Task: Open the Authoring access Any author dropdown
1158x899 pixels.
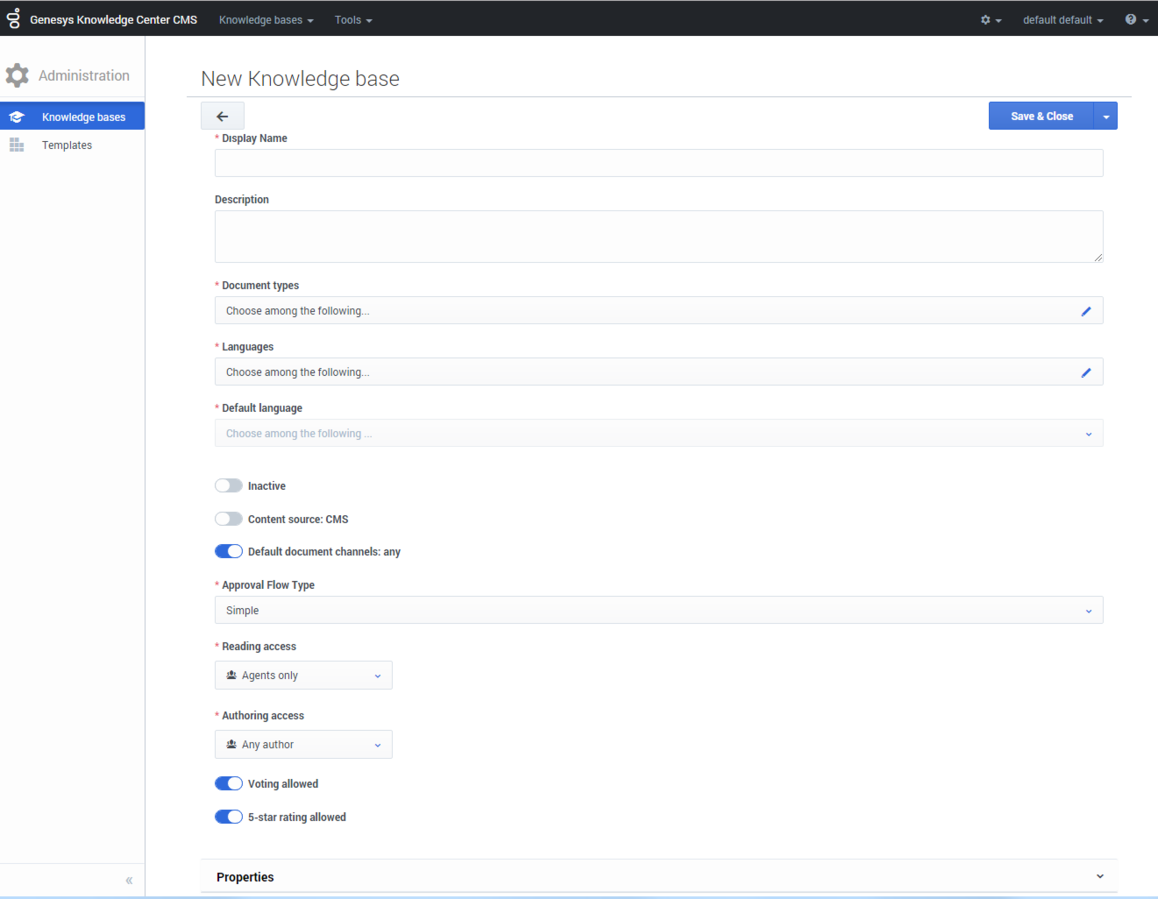Action: (304, 745)
